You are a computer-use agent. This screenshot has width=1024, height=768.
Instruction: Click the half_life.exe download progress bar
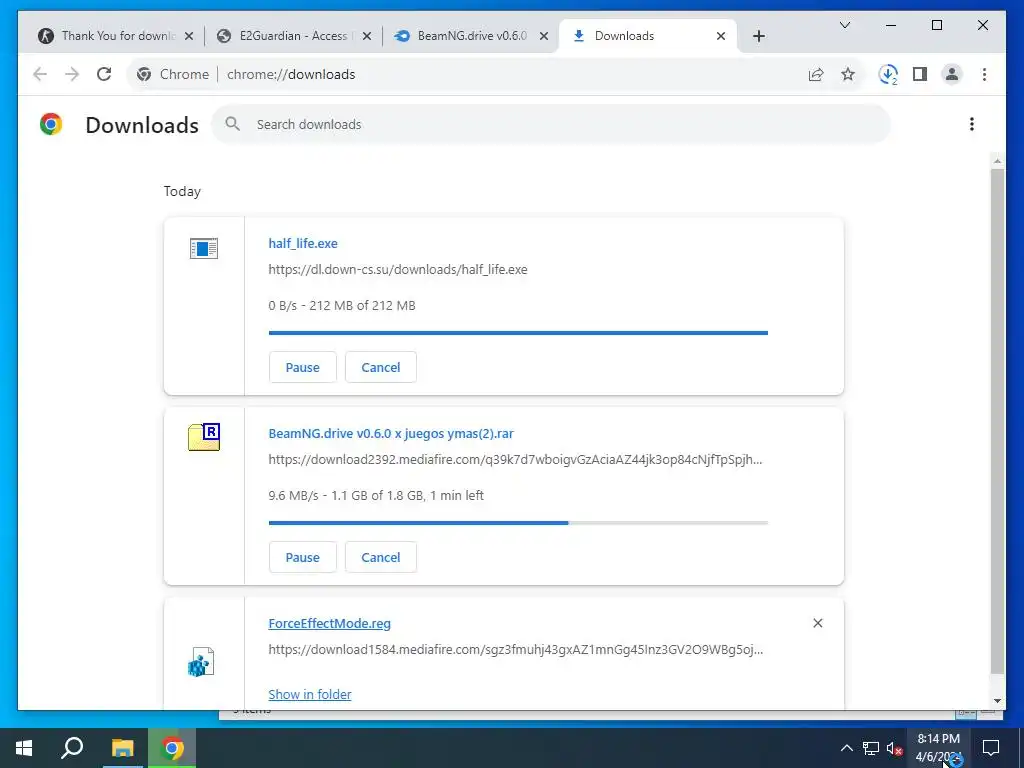click(x=518, y=333)
